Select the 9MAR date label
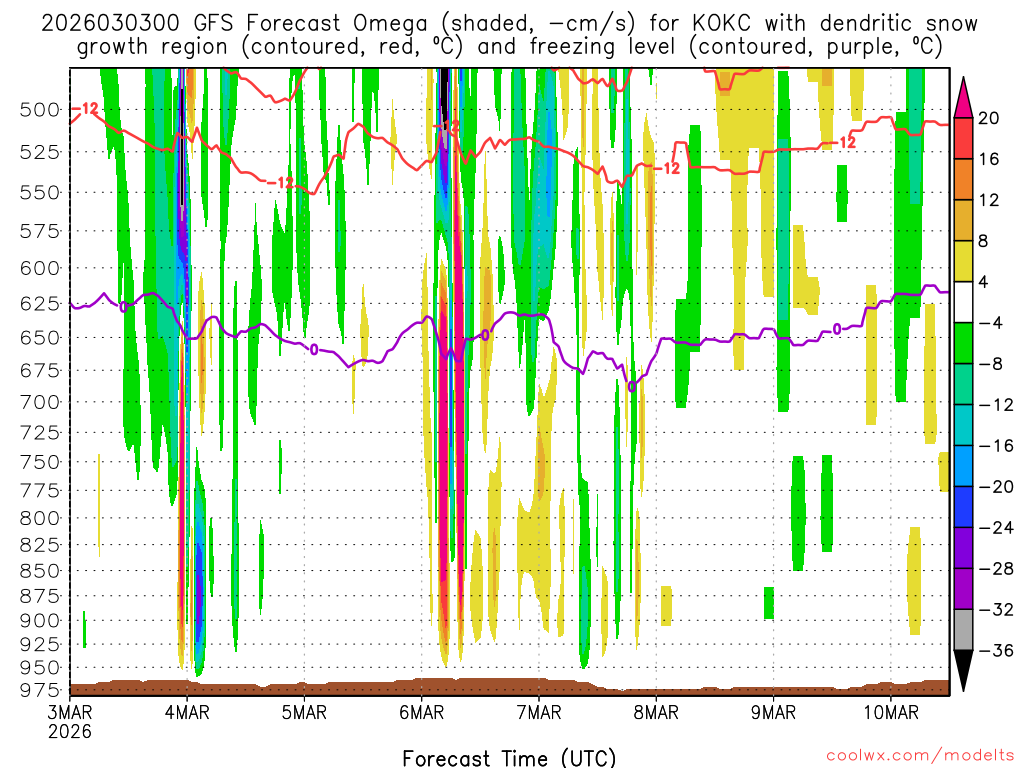The width and height of the screenshot is (1024, 768). pyautogui.click(x=773, y=712)
